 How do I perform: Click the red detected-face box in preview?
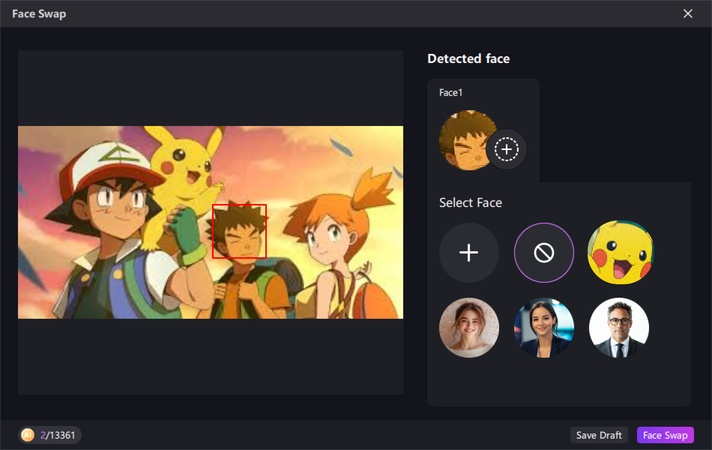tap(239, 231)
